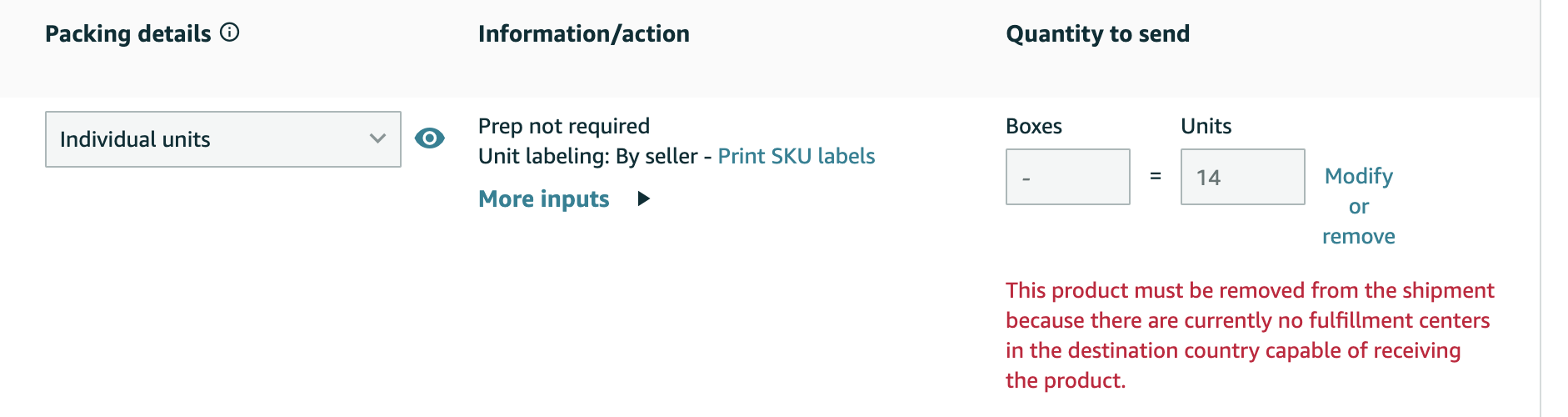Click Modify or remove link
The width and height of the screenshot is (1568, 417).
click(1359, 206)
